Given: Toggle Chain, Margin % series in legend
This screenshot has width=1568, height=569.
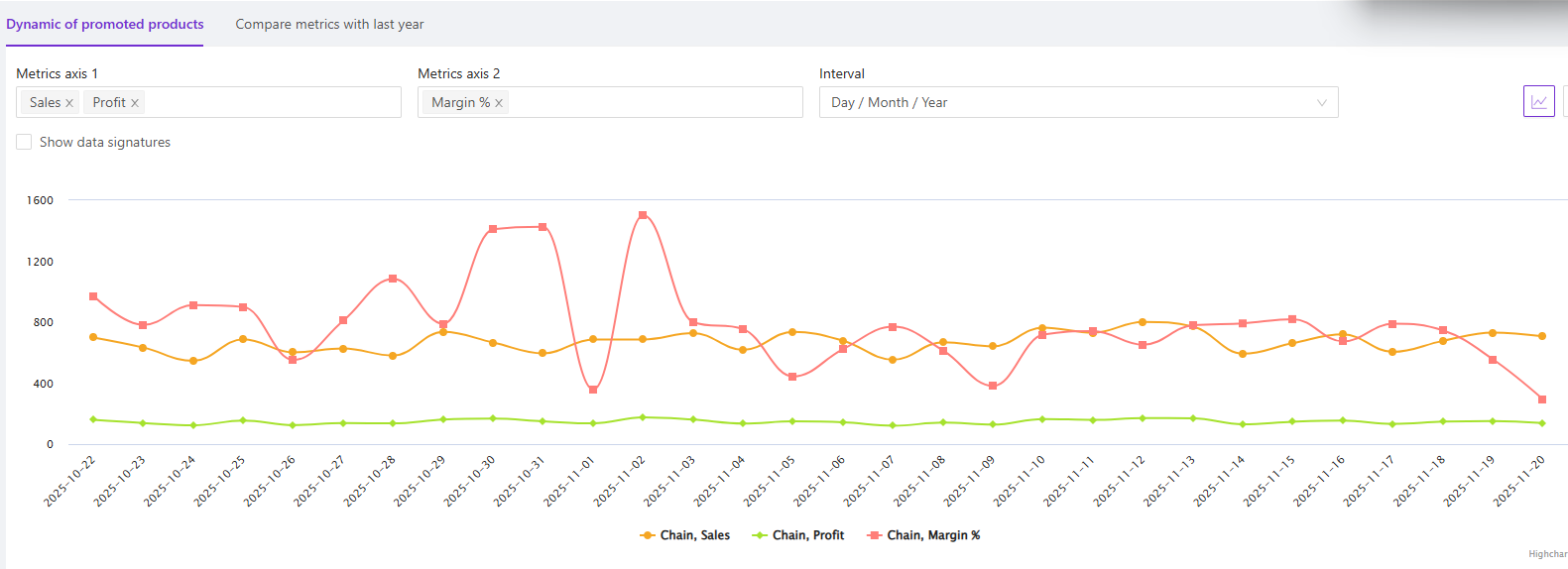Looking at the screenshot, I should pos(923,535).
